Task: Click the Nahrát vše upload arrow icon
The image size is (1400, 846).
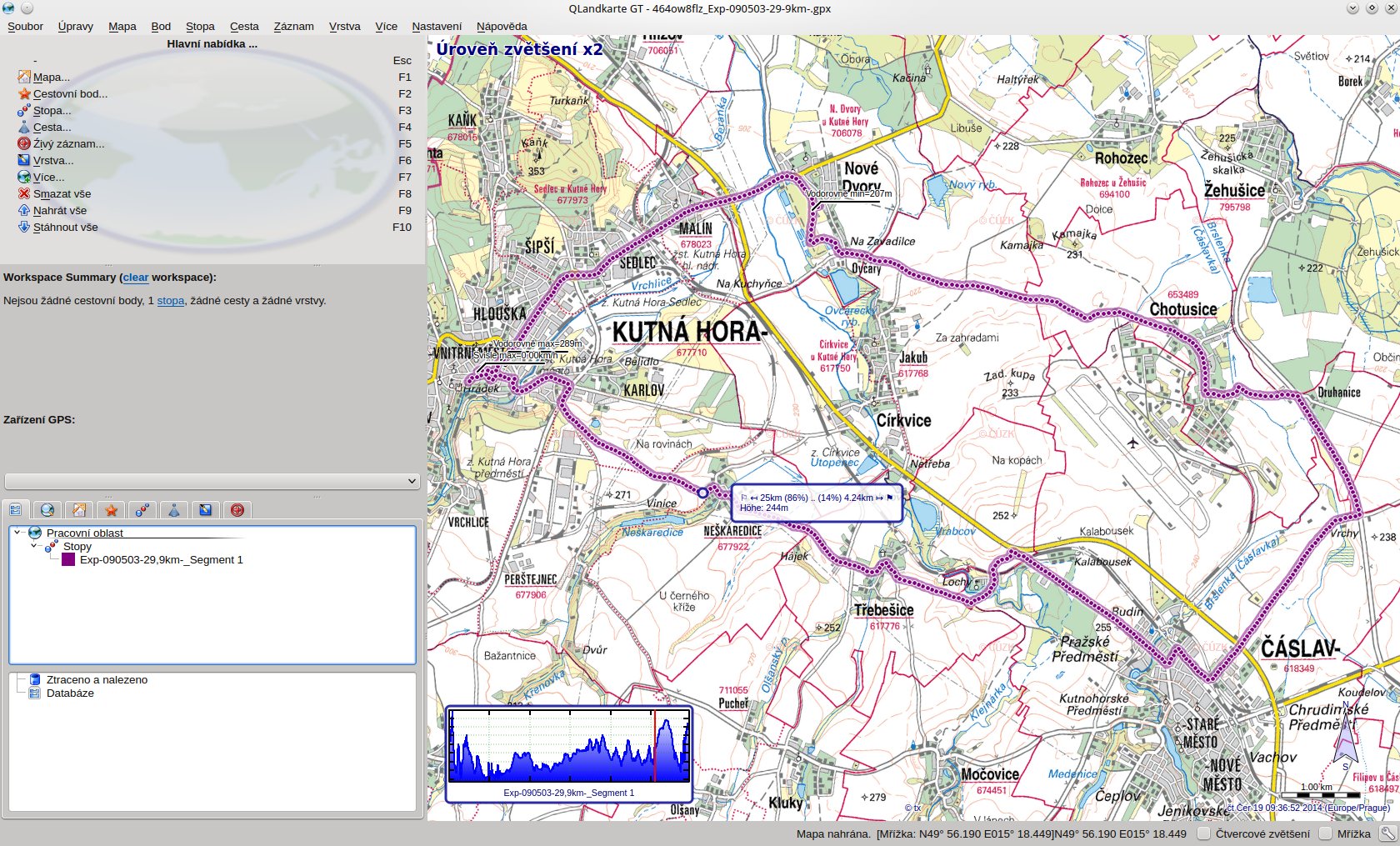Action: (x=24, y=210)
